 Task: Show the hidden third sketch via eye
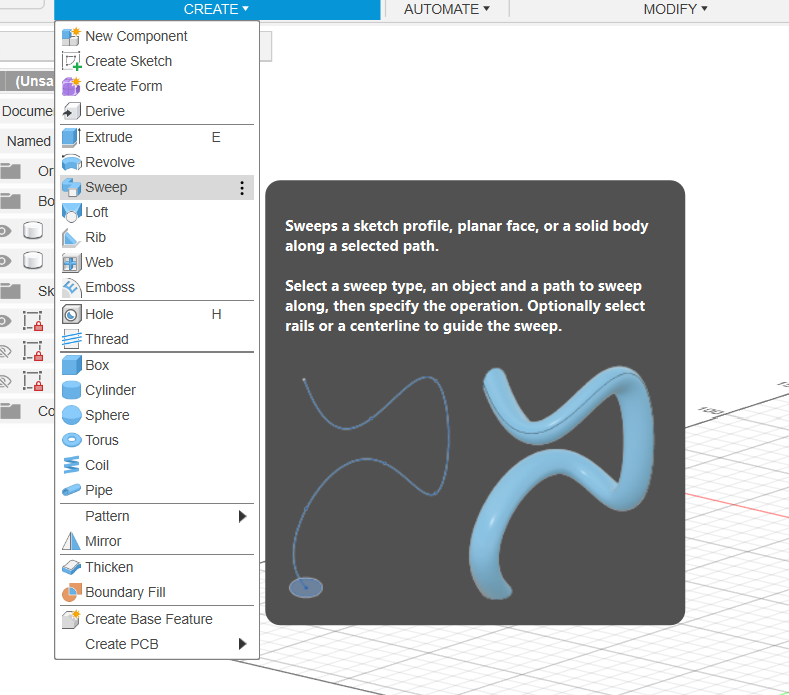pos(5,381)
